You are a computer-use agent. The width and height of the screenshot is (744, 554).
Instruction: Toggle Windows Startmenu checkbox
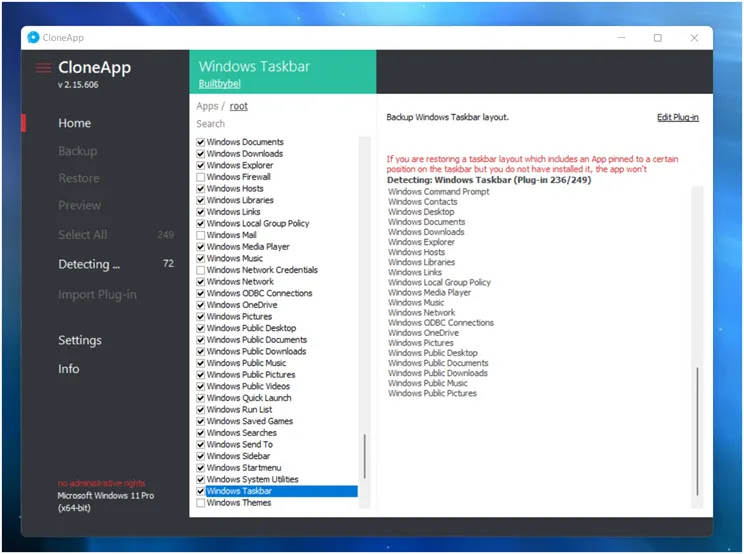(x=201, y=468)
